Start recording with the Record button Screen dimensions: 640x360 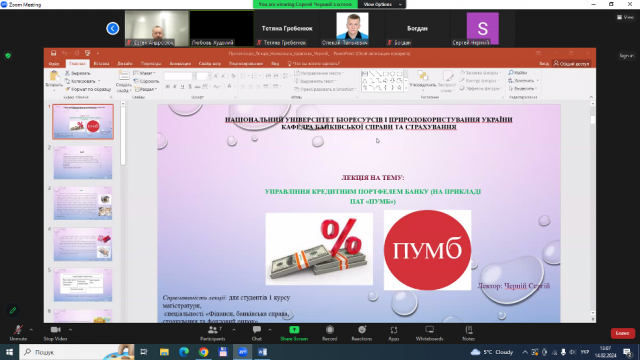point(329,333)
